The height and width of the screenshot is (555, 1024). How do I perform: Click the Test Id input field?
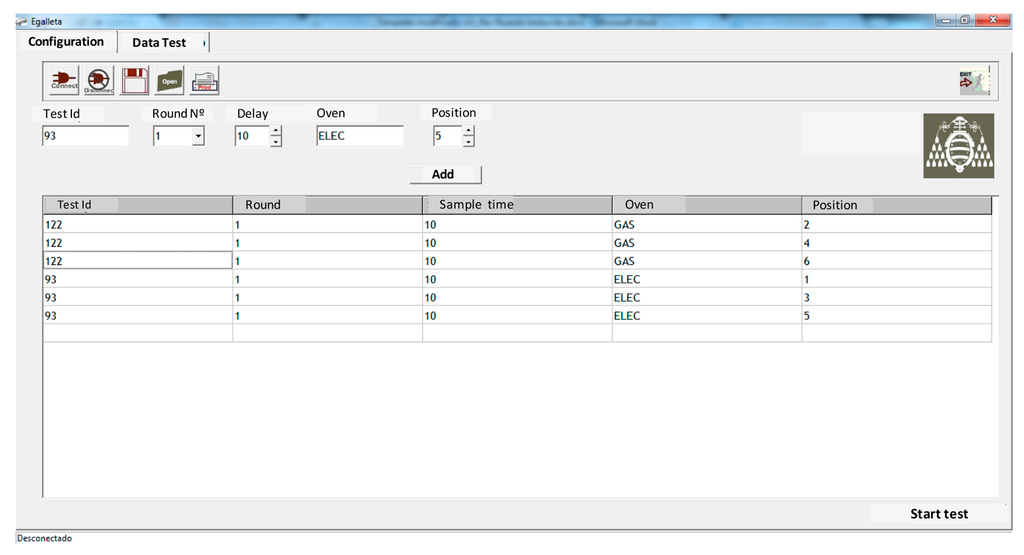coord(85,136)
